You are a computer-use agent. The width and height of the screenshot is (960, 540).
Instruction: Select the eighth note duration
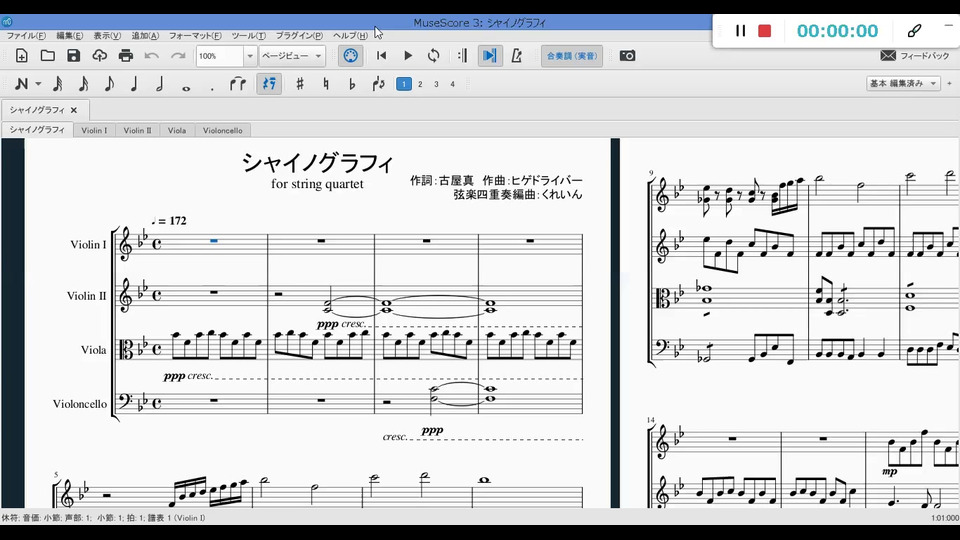(x=109, y=84)
